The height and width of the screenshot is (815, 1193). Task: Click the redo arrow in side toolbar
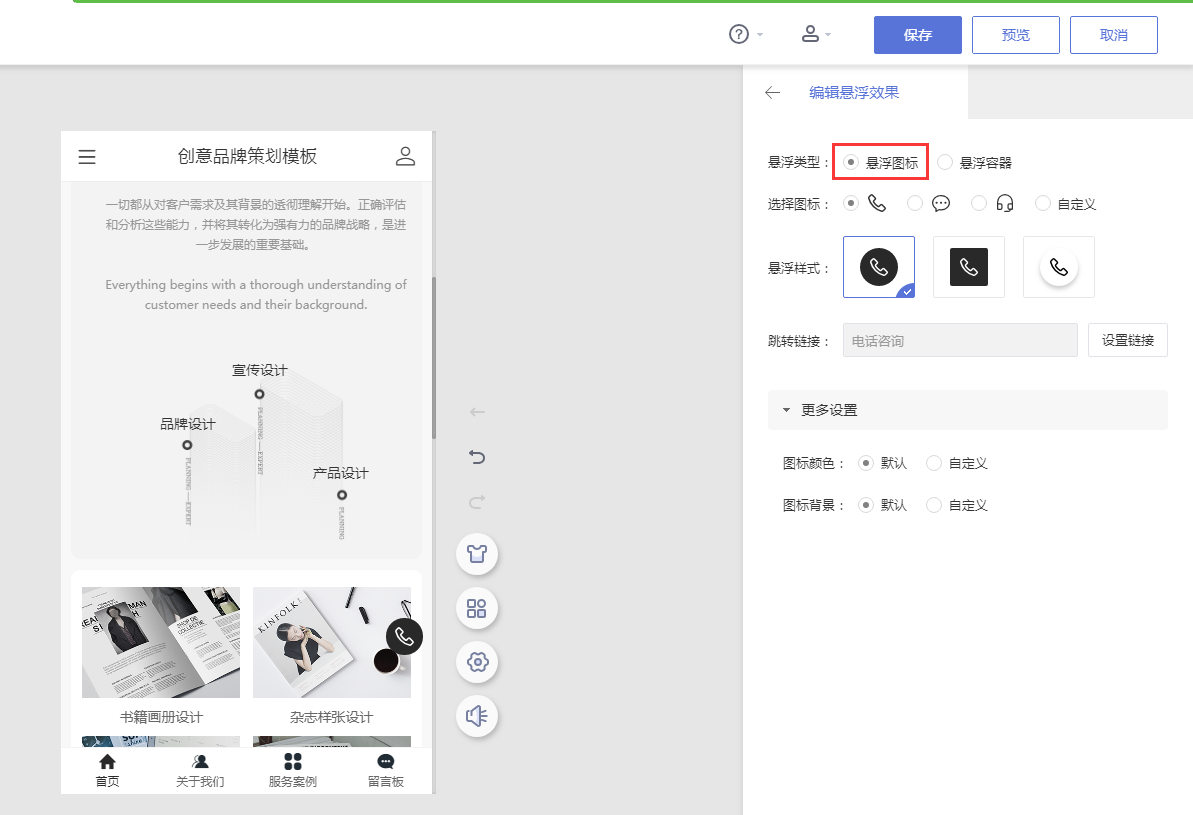[x=477, y=502]
